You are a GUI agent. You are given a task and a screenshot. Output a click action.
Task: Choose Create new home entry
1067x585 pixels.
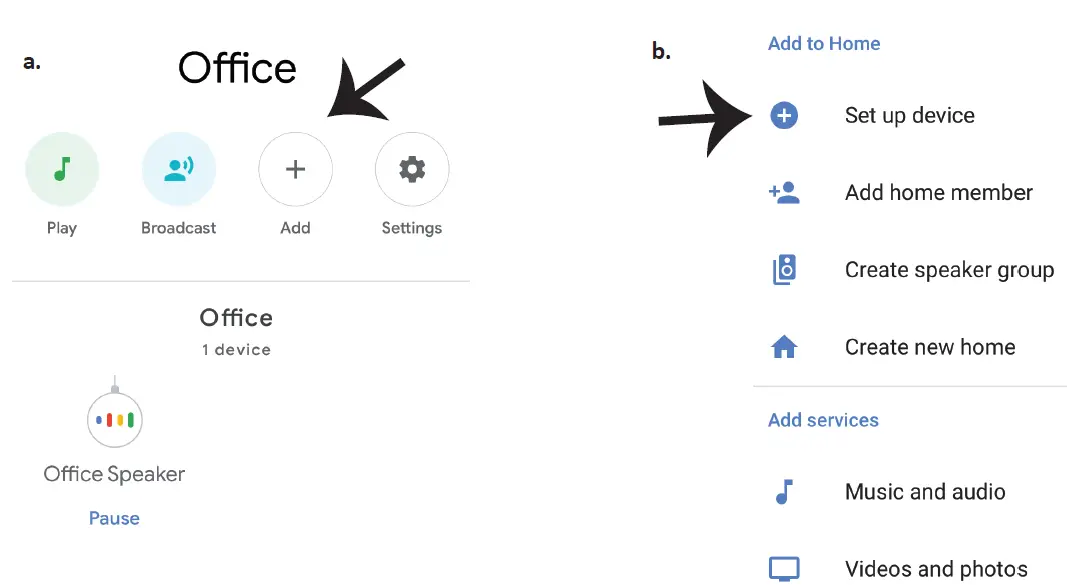[930, 347]
